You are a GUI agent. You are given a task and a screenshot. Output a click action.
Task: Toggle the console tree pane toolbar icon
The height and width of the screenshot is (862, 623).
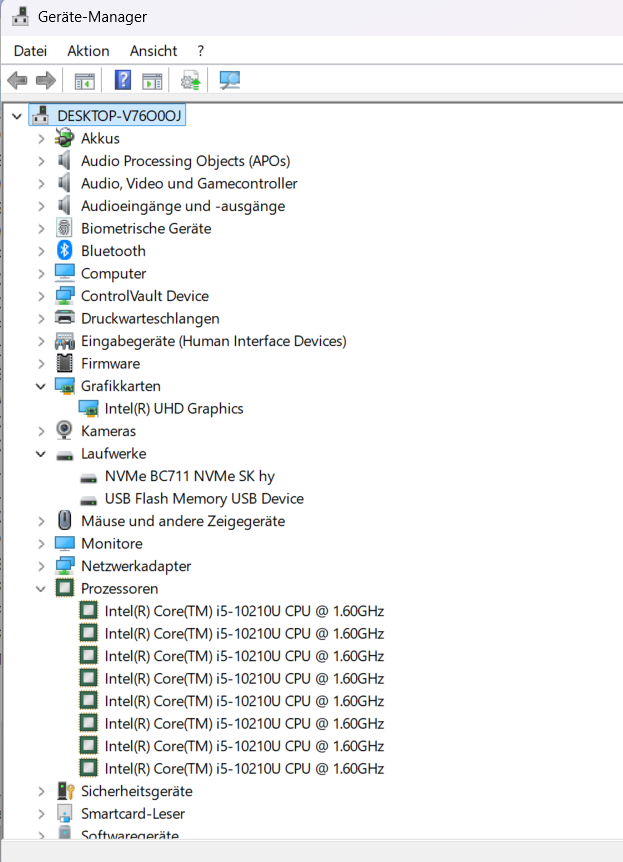point(85,81)
